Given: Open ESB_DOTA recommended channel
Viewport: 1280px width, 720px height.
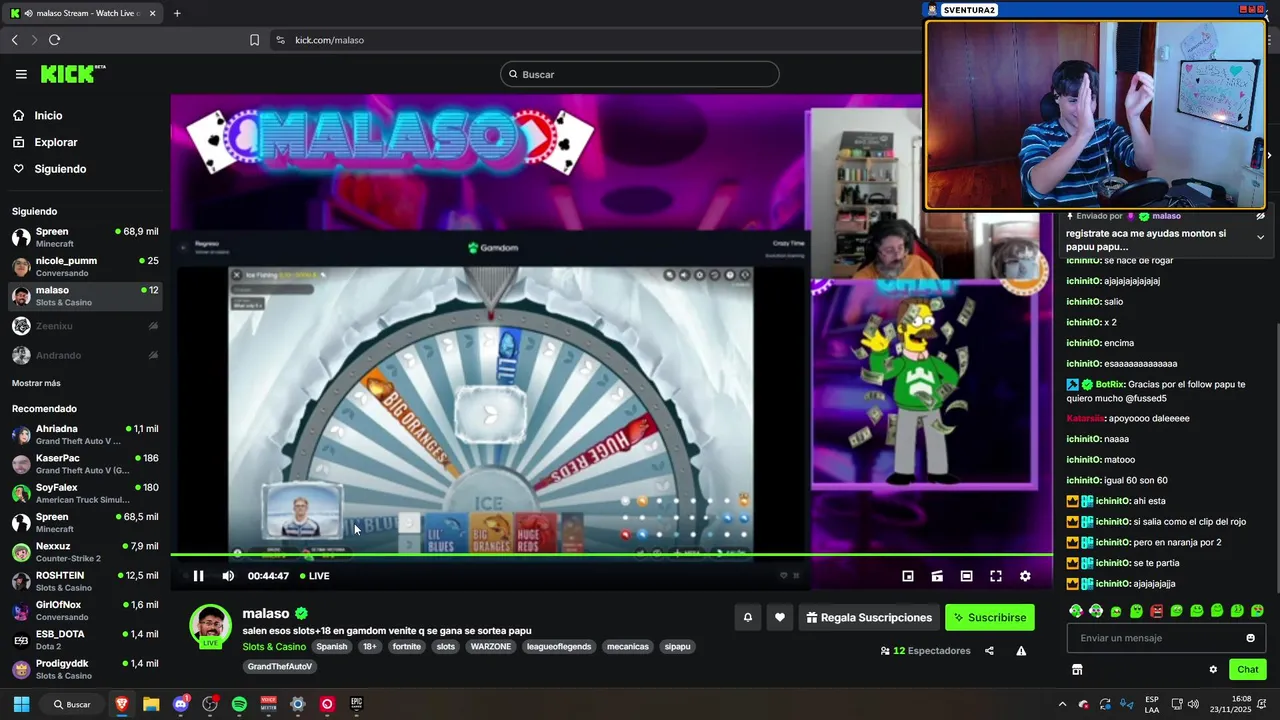Looking at the screenshot, I should pyautogui.click(x=84, y=640).
